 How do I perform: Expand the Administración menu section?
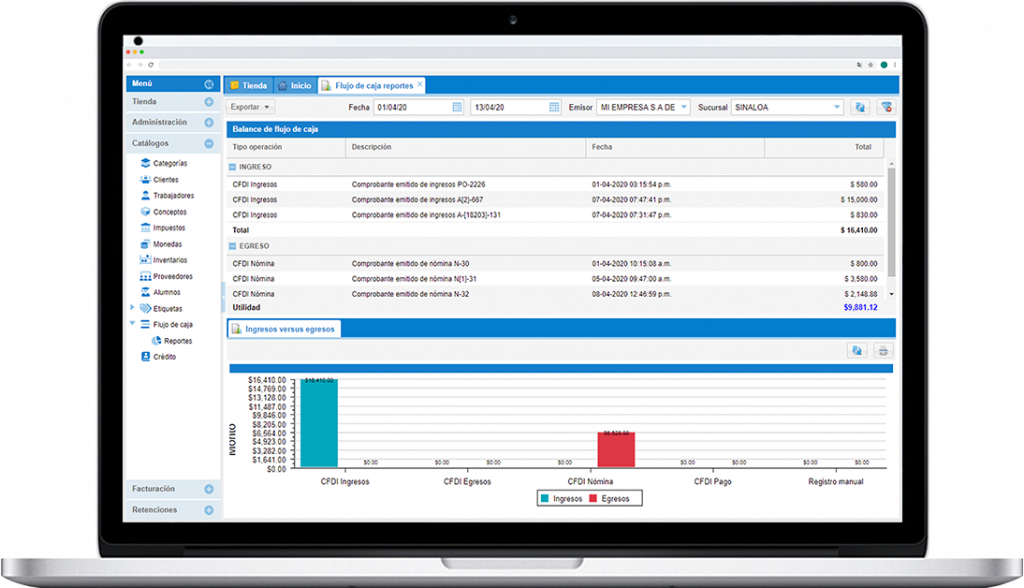(x=209, y=122)
